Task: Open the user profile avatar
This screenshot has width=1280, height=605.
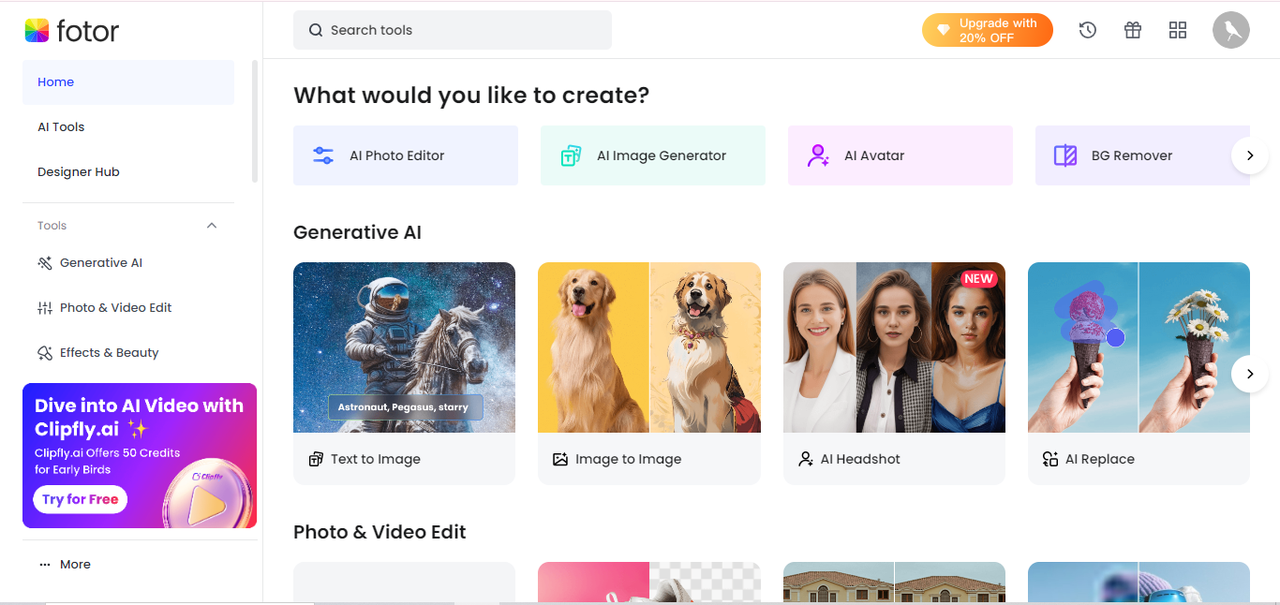Action: click(1231, 30)
